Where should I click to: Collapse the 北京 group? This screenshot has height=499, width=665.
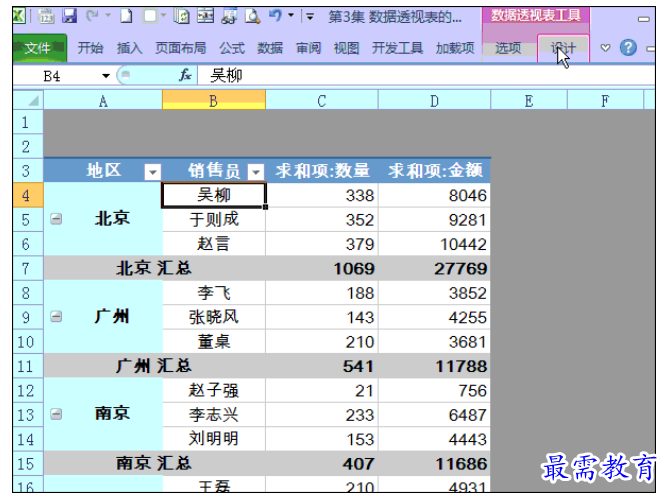pos(56,219)
